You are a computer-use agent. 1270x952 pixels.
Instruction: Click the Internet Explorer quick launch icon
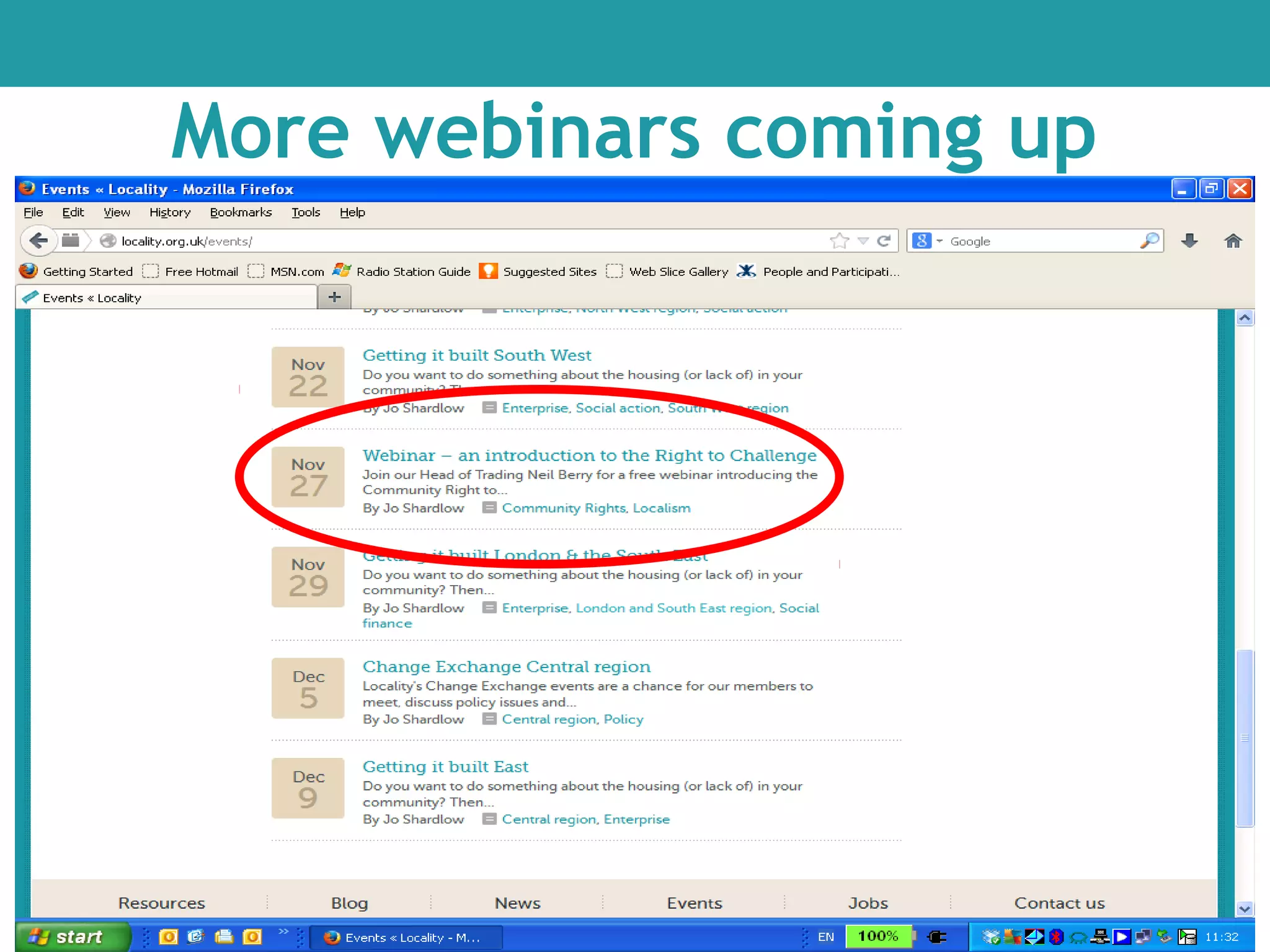click(x=196, y=937)
